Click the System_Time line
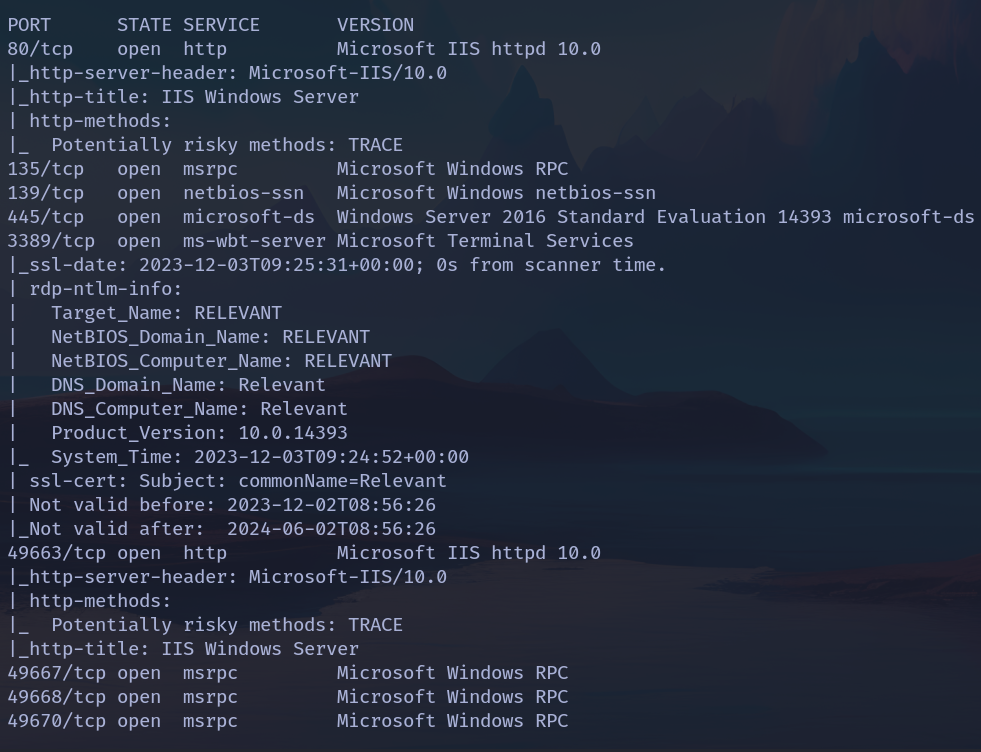 coord(259,457)
